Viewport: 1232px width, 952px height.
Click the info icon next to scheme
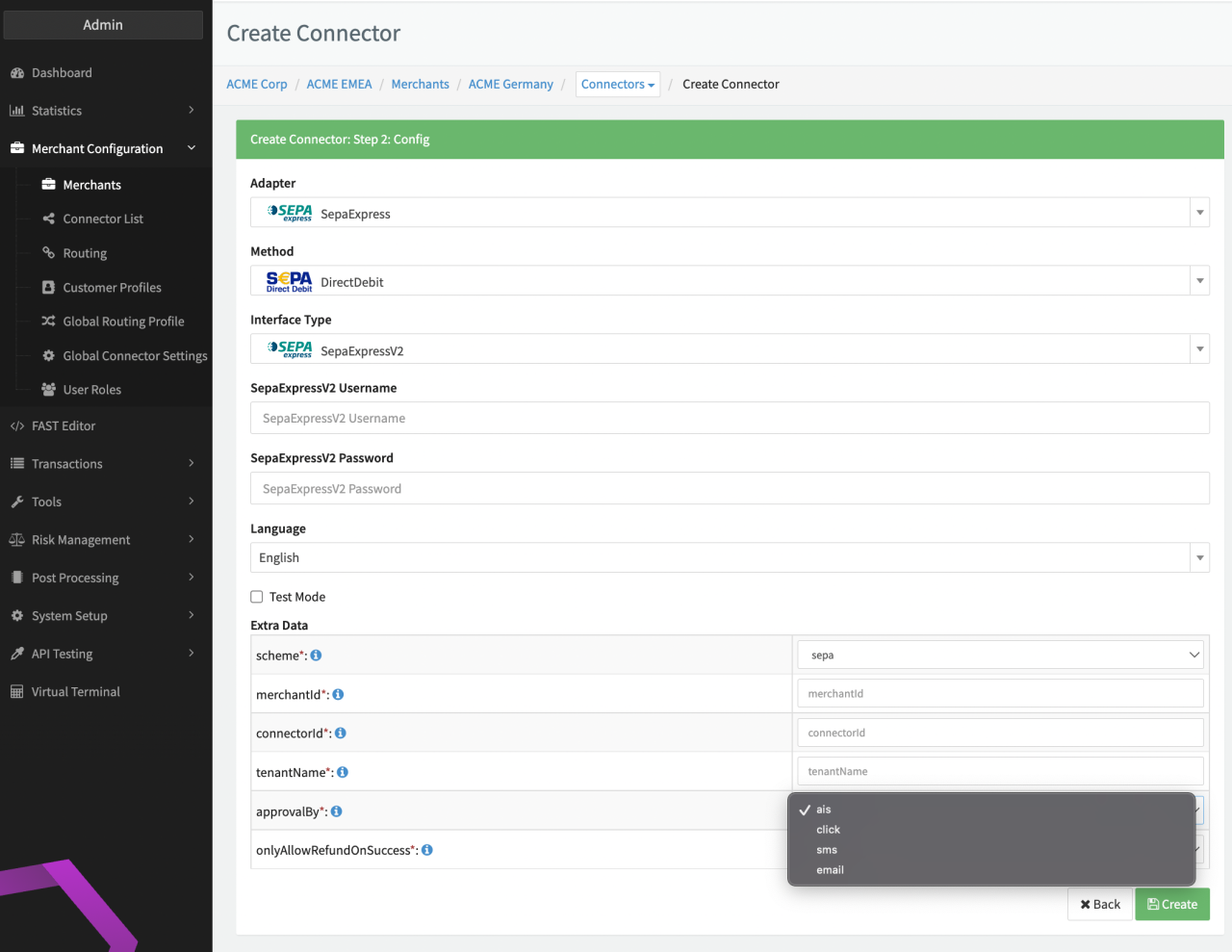[316, 656]
